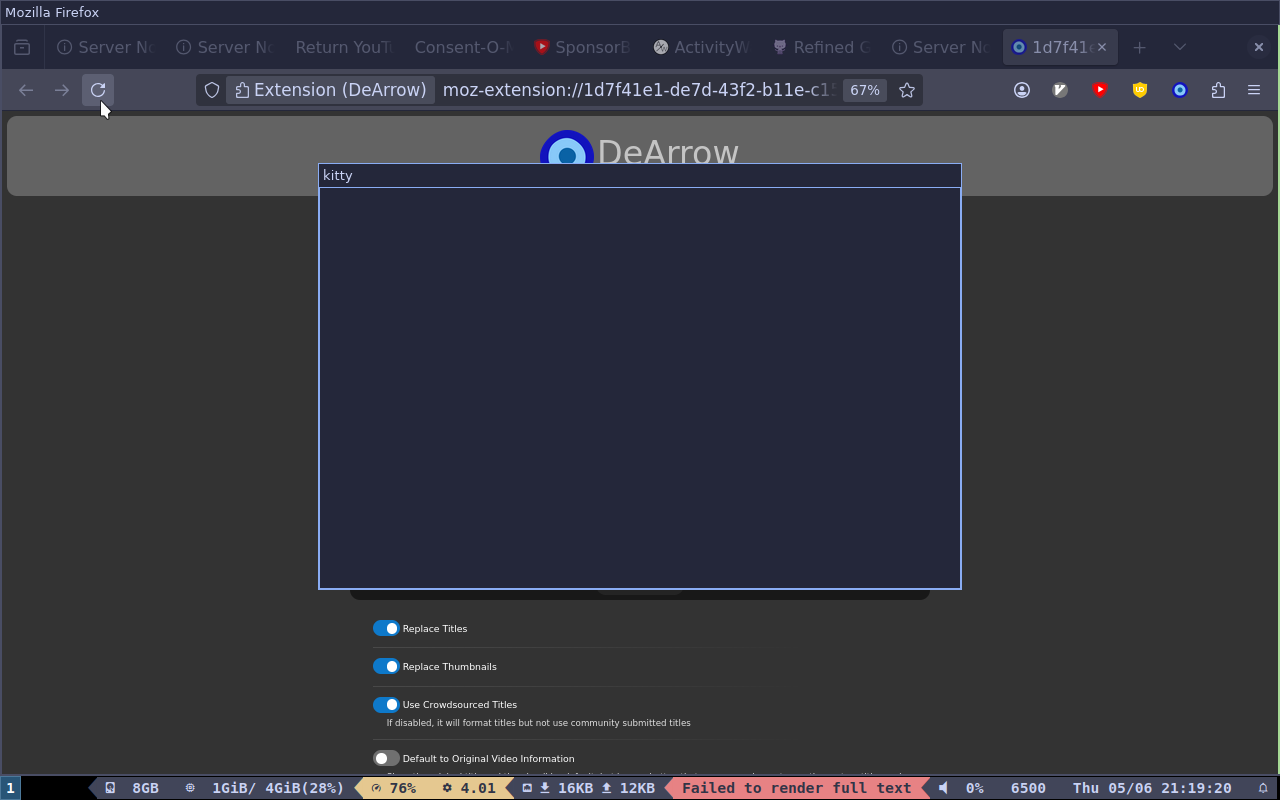1280x800 pixels.
Task: Click the 16KB 12KB network traffic indicator
Action: tap(588, 788)
